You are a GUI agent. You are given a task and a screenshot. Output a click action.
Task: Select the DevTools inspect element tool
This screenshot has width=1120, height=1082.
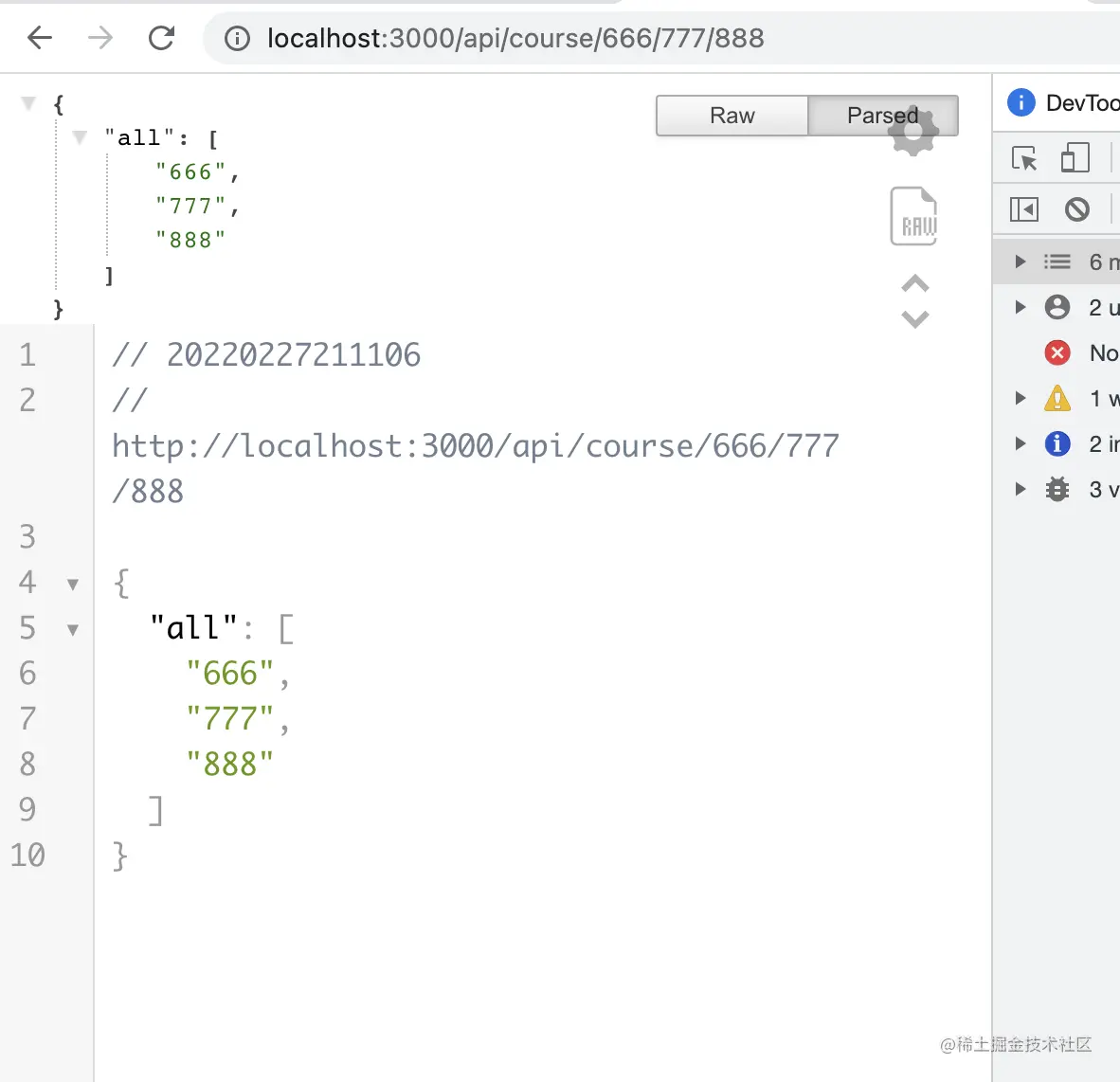coord(1024,158)
